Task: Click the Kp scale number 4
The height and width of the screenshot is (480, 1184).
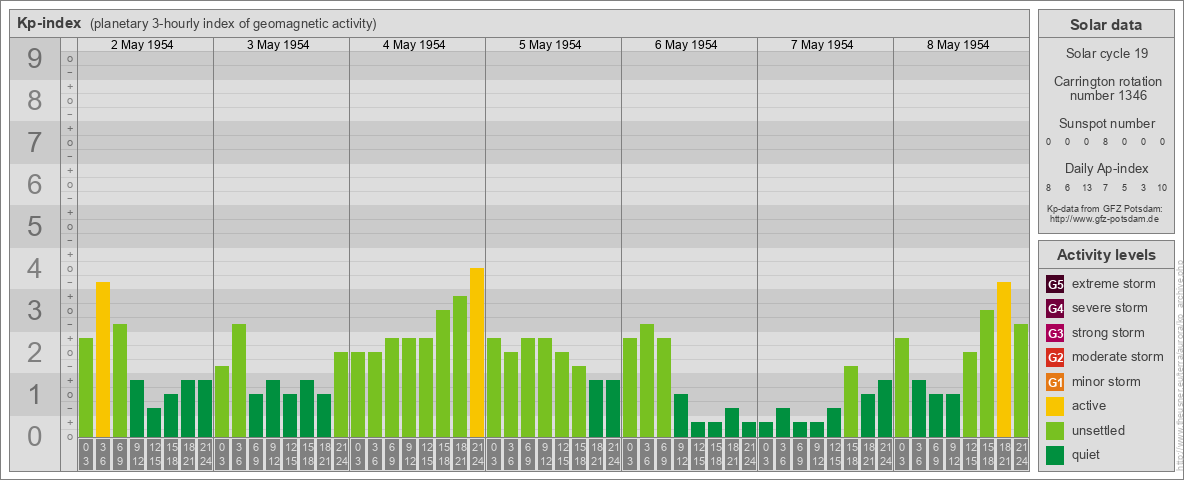Action: [x=35, y=269]
